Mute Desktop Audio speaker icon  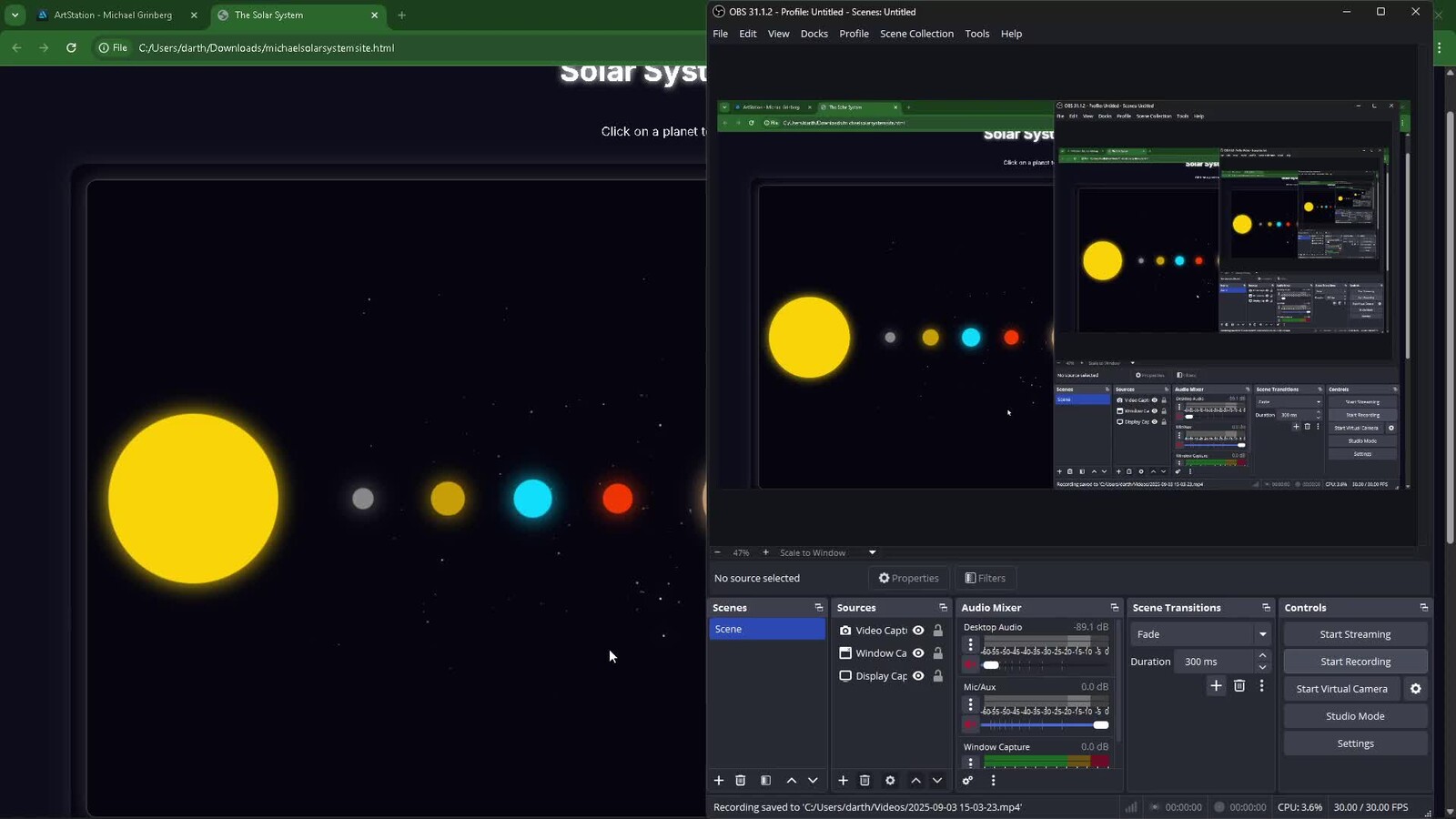[971, 665]
